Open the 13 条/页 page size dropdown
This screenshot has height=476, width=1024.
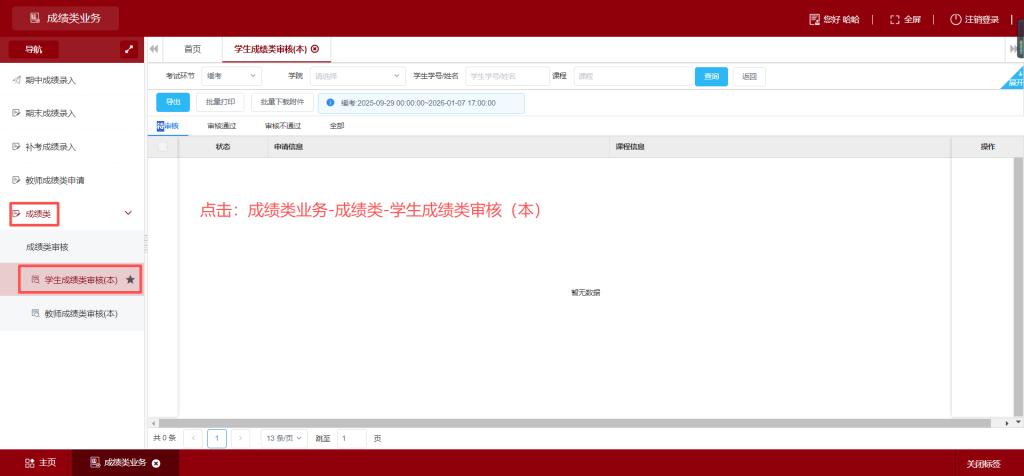[285, 438]
